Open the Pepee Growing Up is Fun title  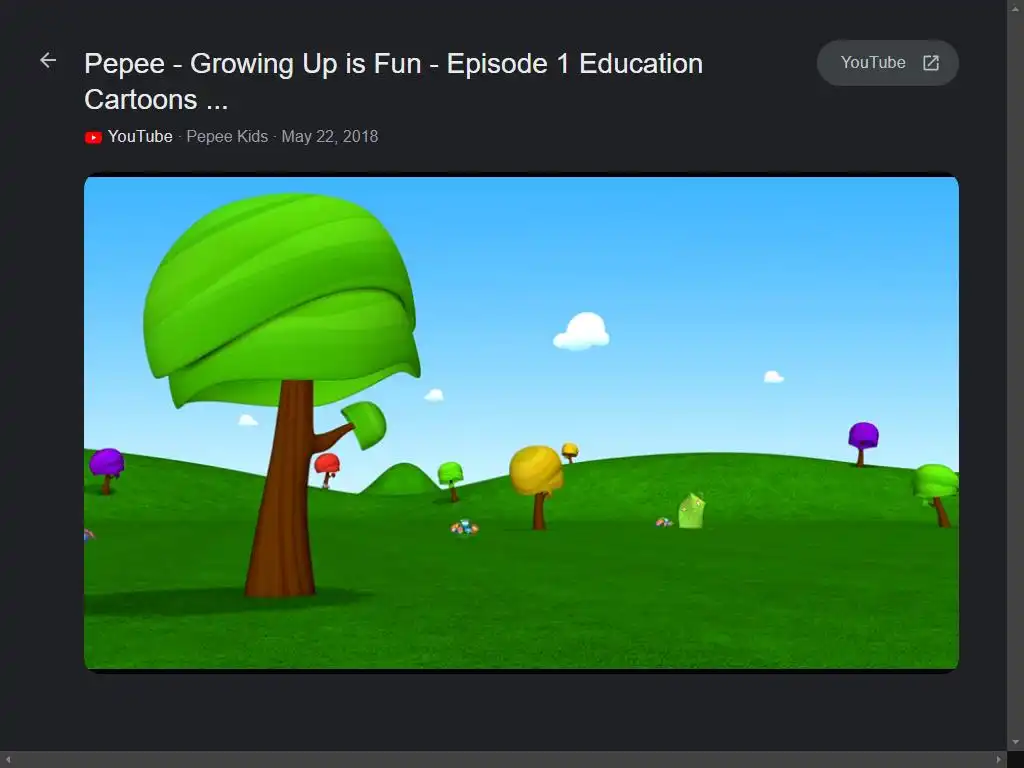coord(393,82)
